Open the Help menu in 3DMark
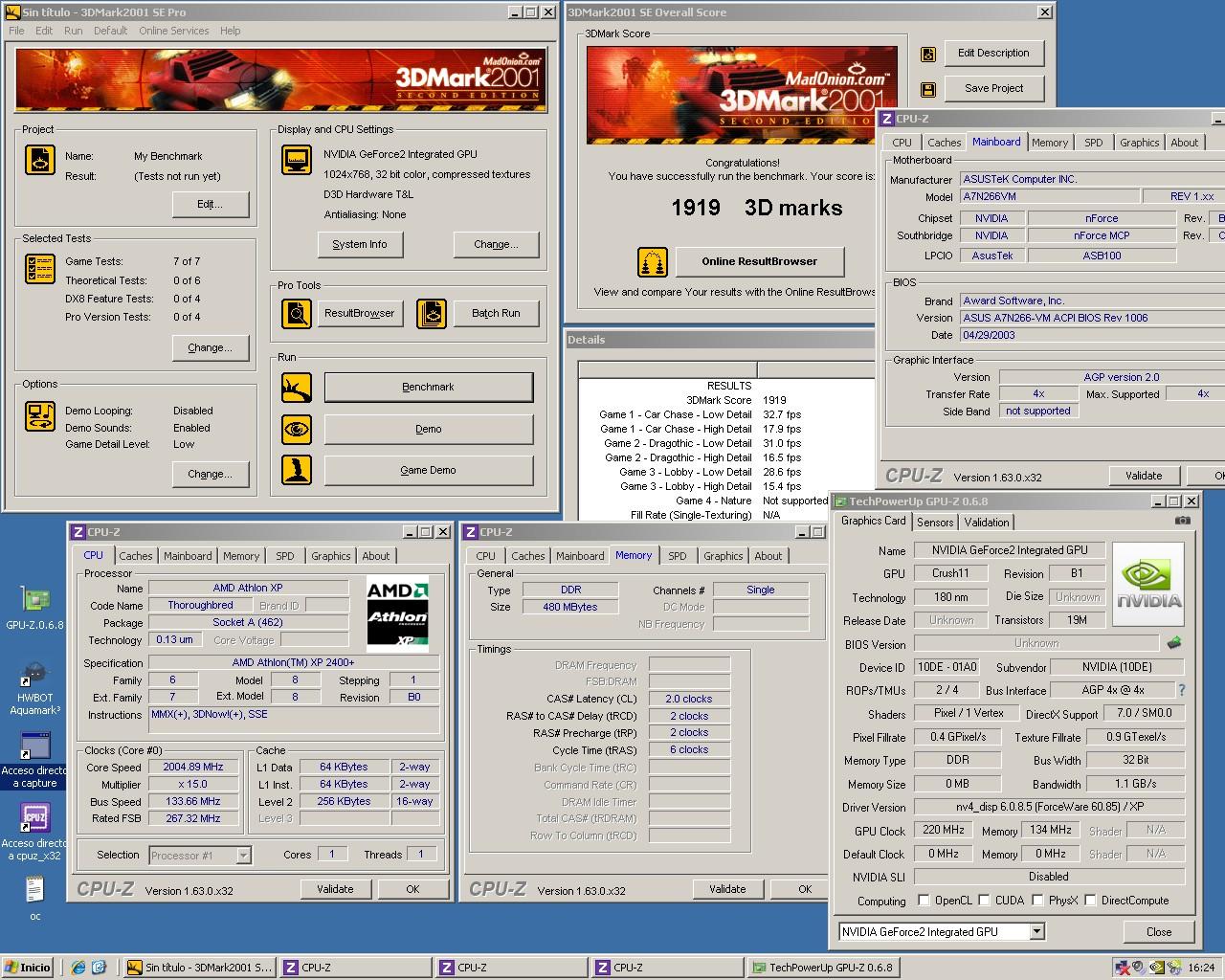Viewport: 1225px width, 980px height. pos(230,31)
